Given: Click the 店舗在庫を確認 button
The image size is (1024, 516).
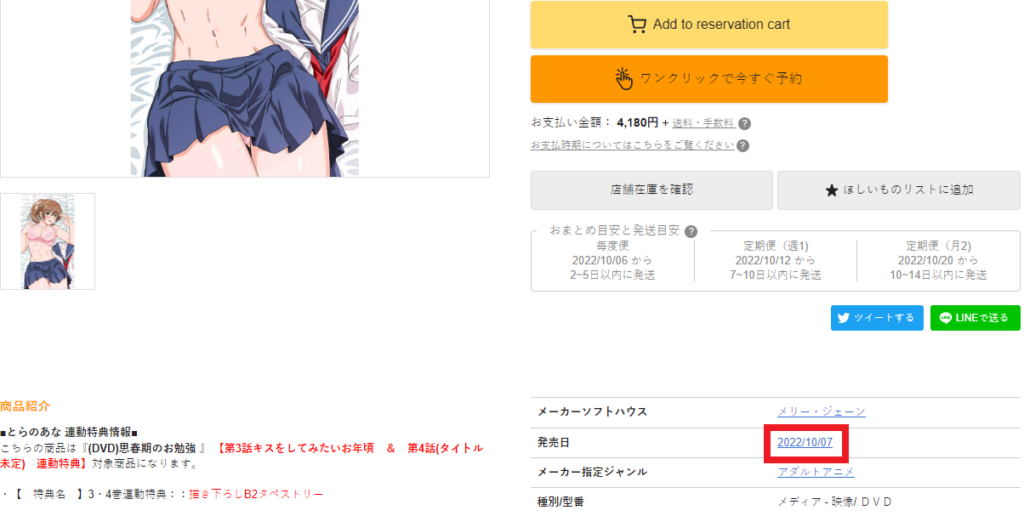Looking at the screenshot, I should 652,190.
